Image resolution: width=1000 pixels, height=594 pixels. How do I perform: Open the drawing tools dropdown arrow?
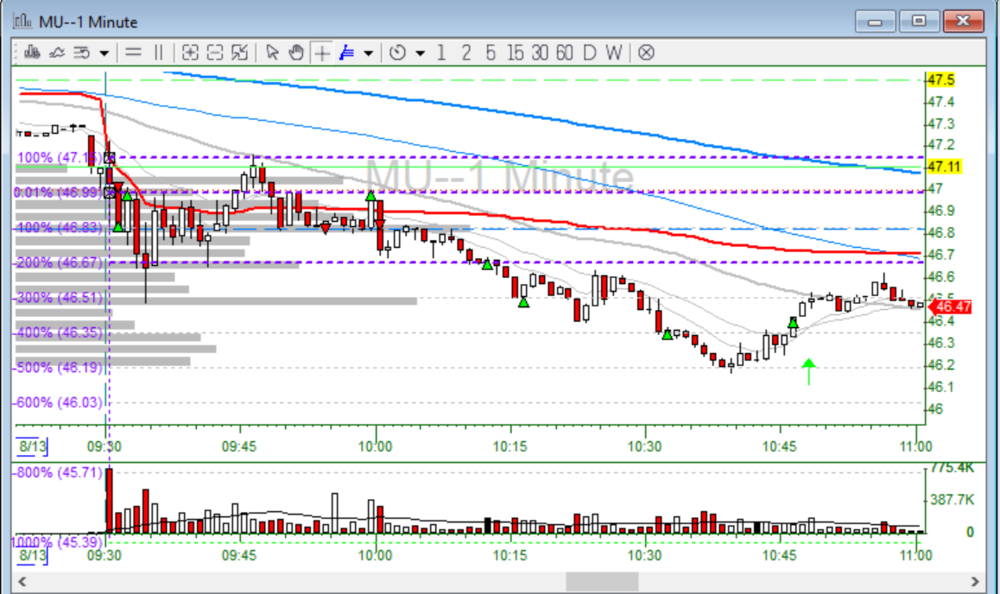[368, 53]
